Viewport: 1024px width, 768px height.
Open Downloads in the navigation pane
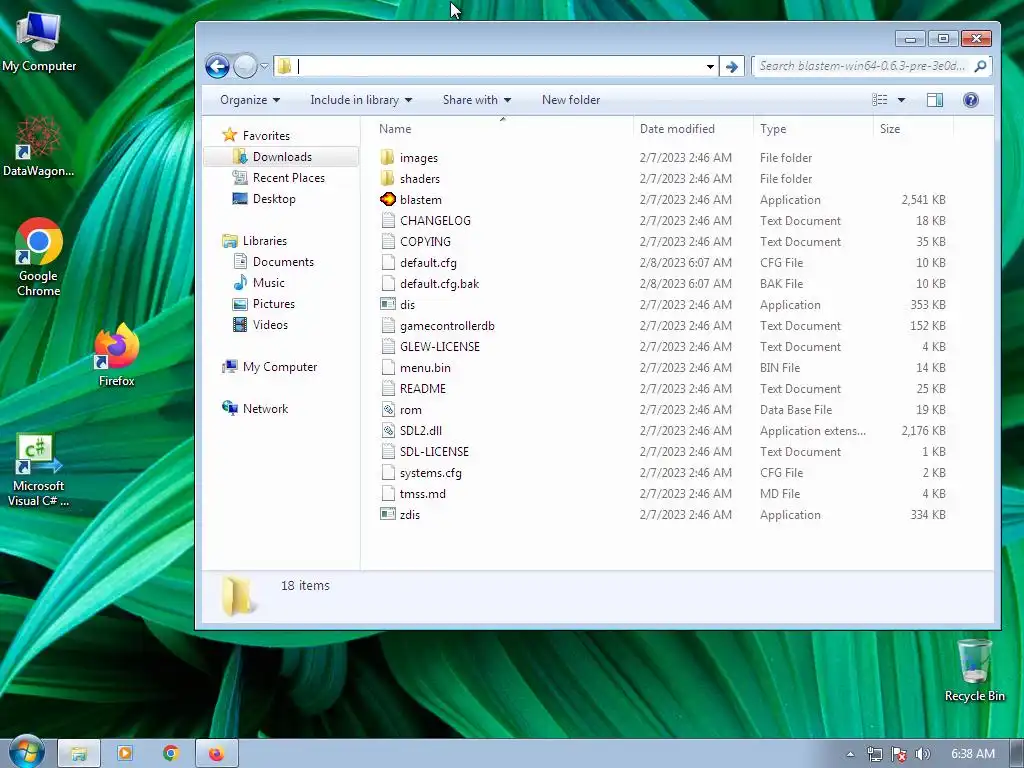click(281, 157)
